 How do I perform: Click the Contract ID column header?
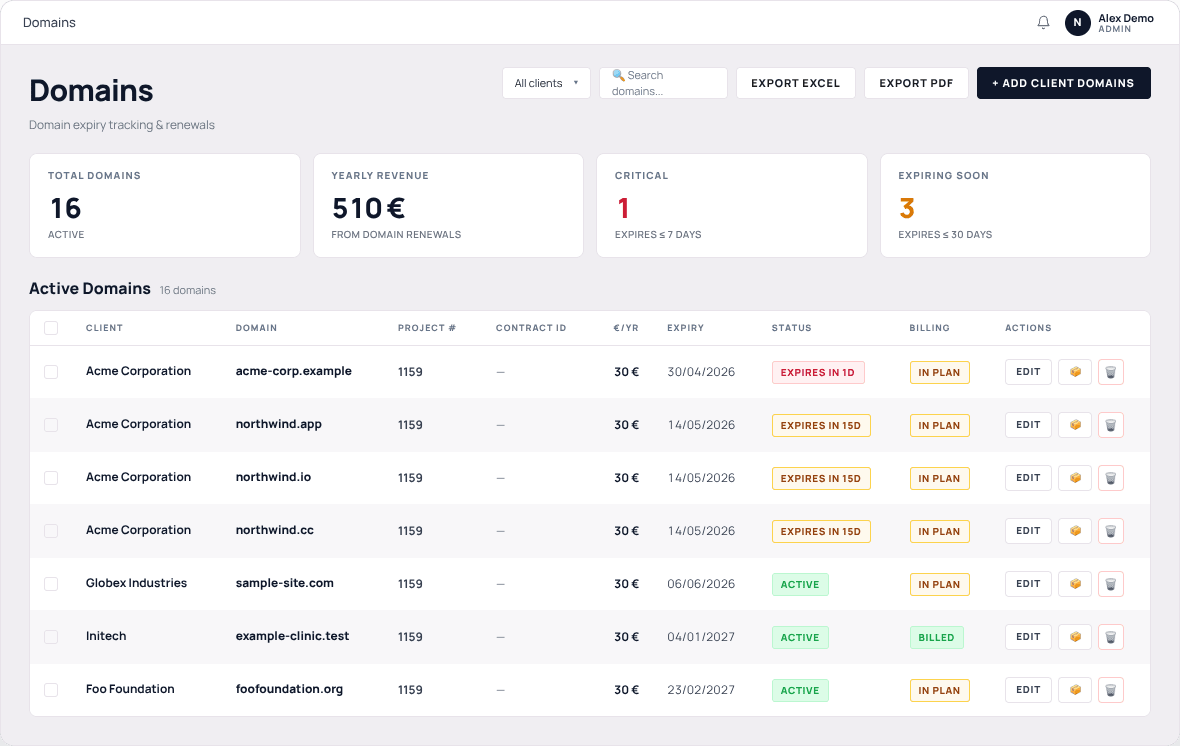[x=531, y=328]
